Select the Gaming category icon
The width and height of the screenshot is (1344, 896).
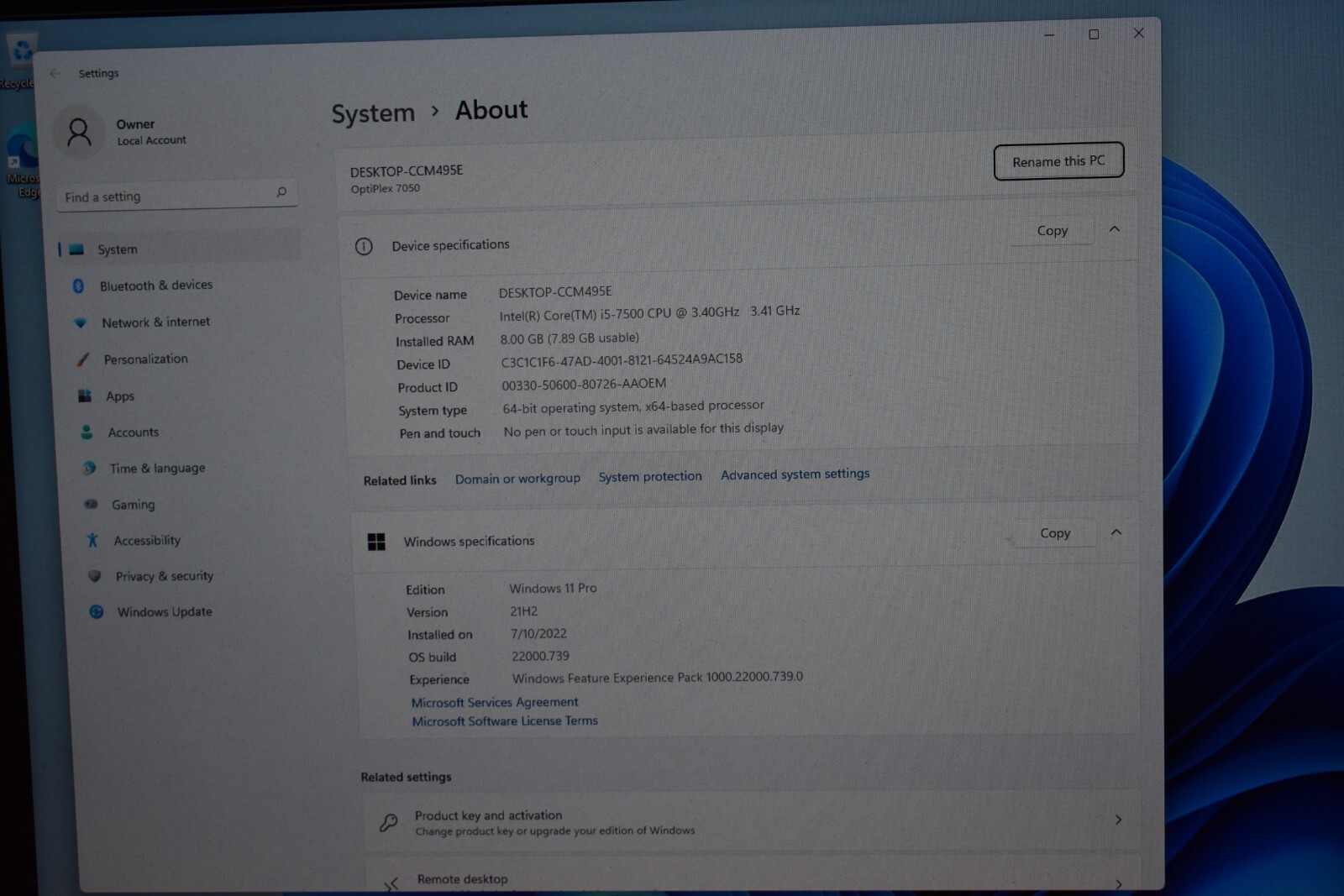coord(91,505)
